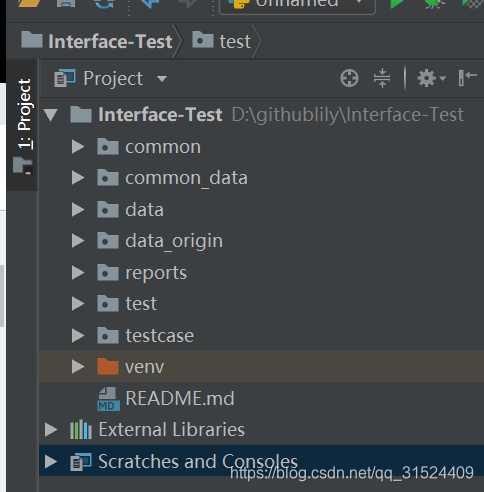Click the green Debug bug icon

pyautogui.click(x=434, y=4)
